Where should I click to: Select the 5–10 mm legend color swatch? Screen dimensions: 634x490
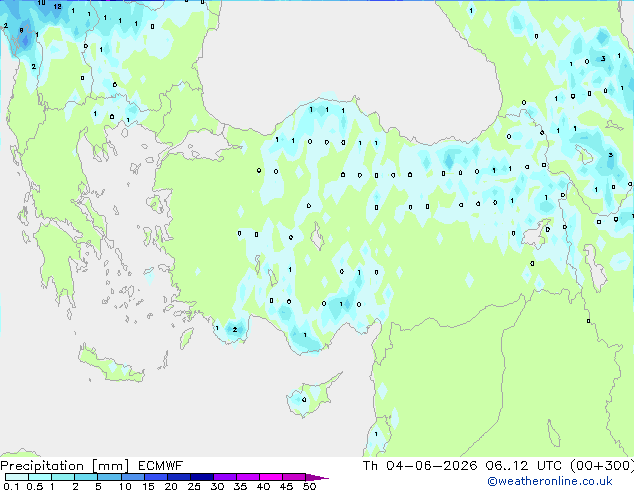click(109, 477)
